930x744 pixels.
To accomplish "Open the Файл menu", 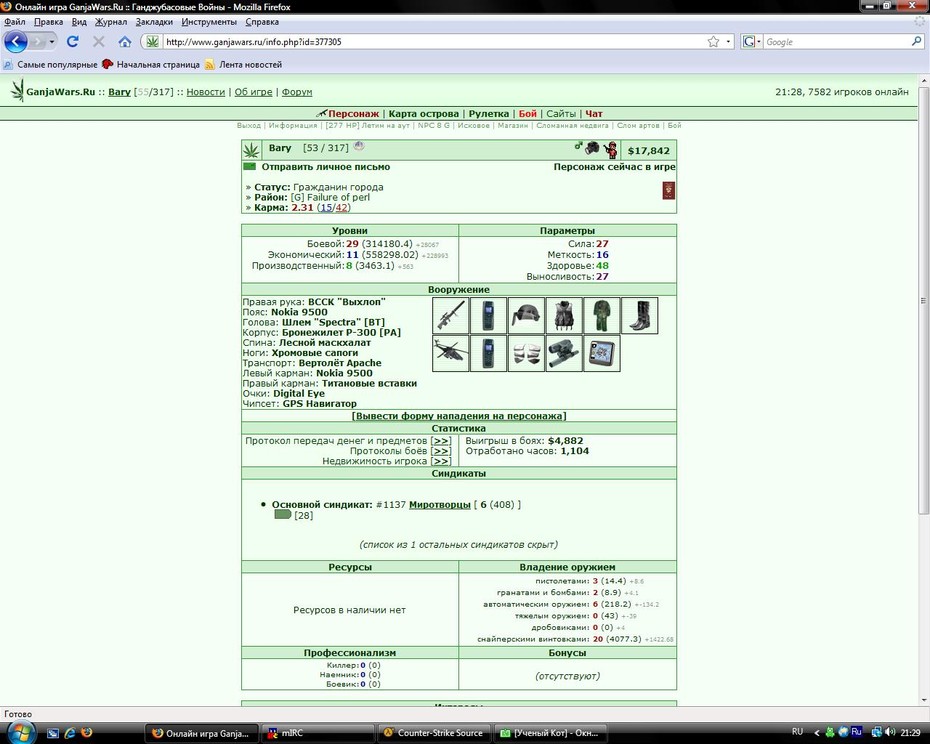I will pos(15,22).
